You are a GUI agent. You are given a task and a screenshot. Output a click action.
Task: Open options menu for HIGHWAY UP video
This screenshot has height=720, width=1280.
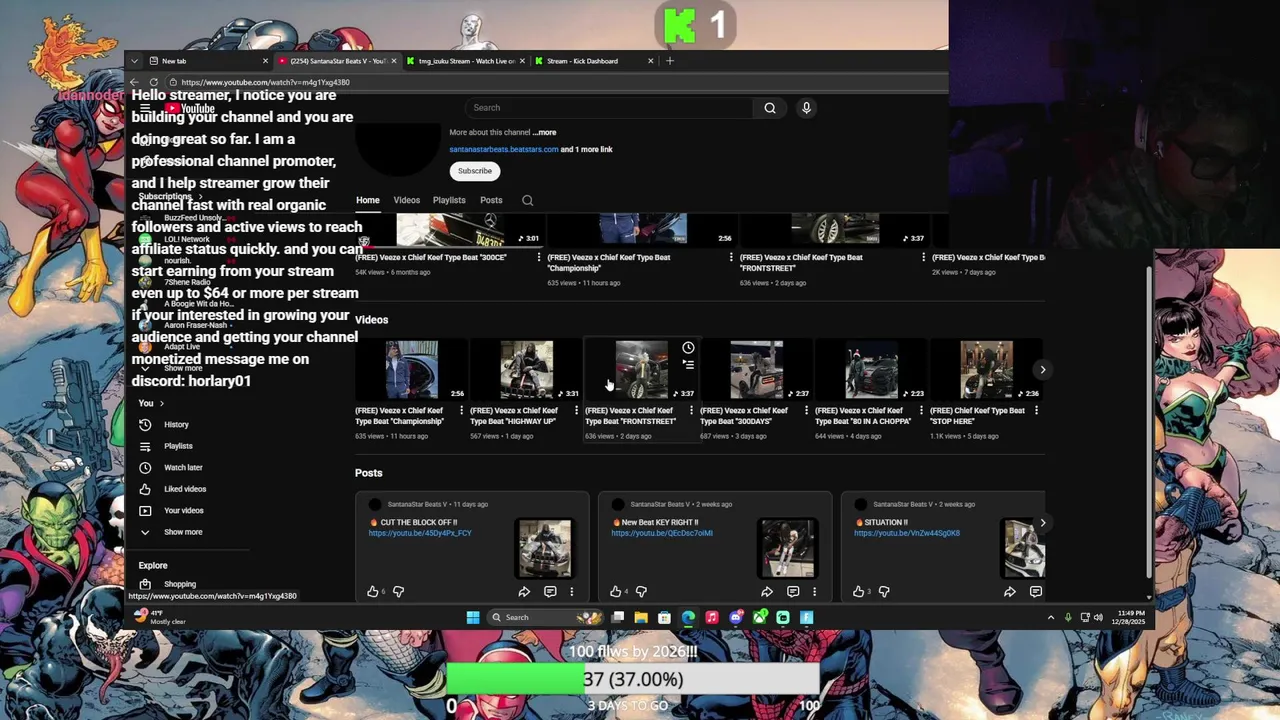(x=576, y=410)
